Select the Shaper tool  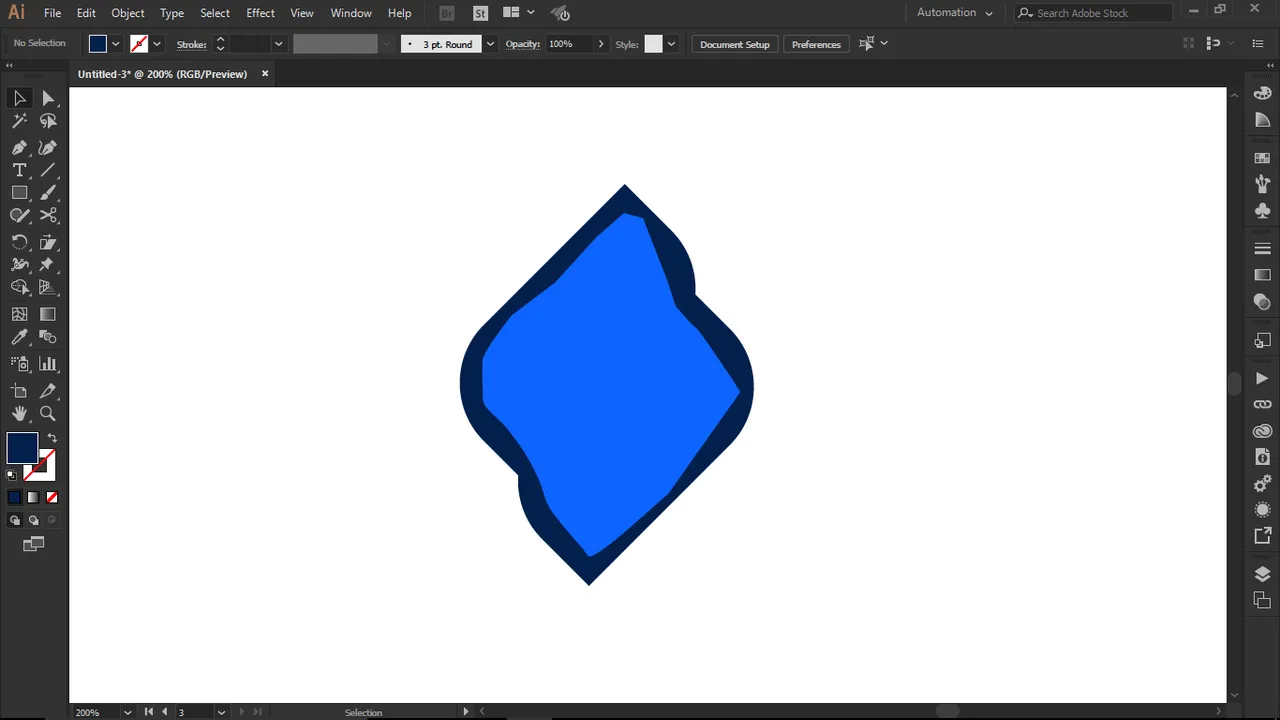(19, 216)
